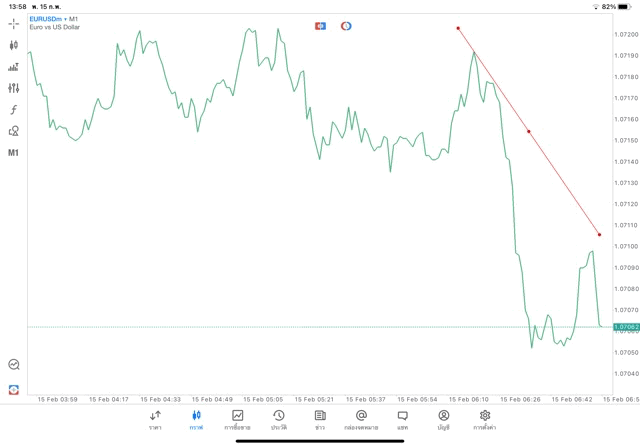
Task: Open the Quotes tab with arrows icon
Action: pyautogui.click(x=155, y=419)
